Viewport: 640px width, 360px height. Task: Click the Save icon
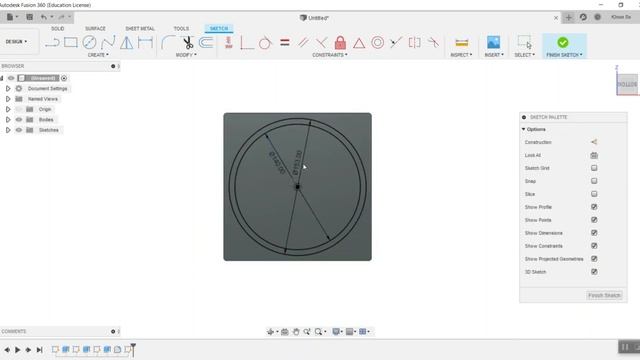[29, 17]
